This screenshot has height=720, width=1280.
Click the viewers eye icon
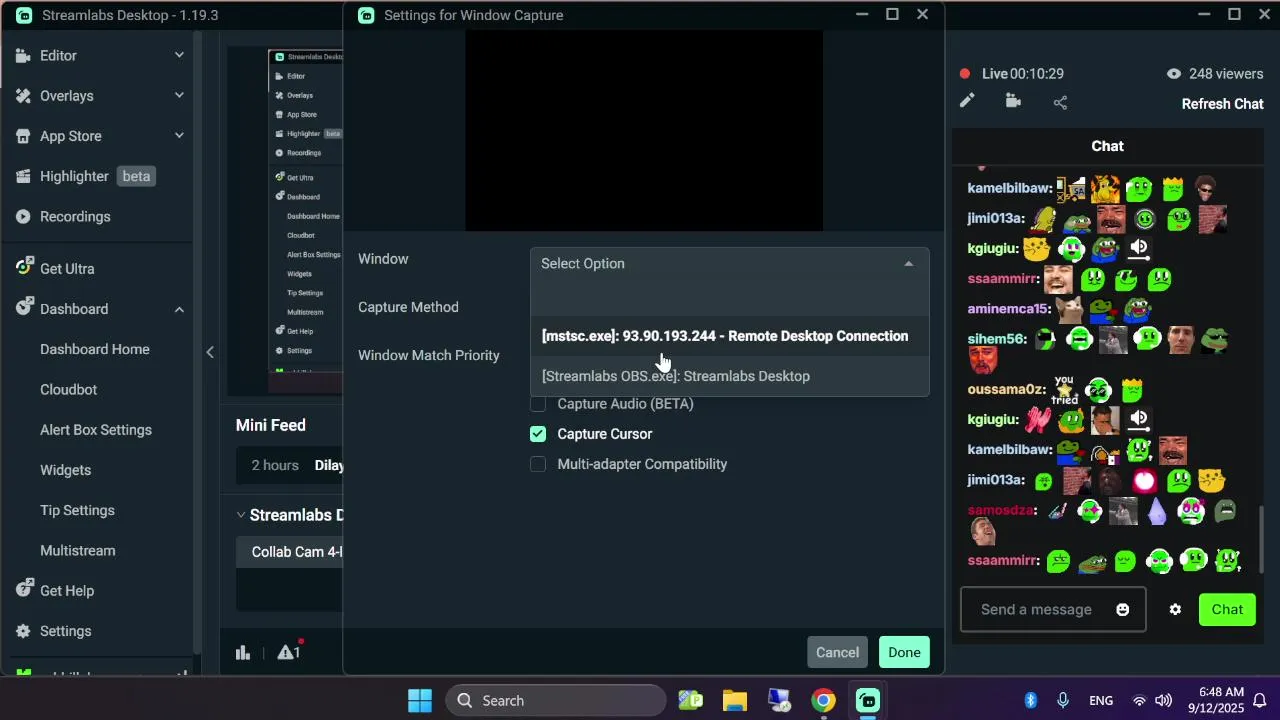tap(1174, 74)
